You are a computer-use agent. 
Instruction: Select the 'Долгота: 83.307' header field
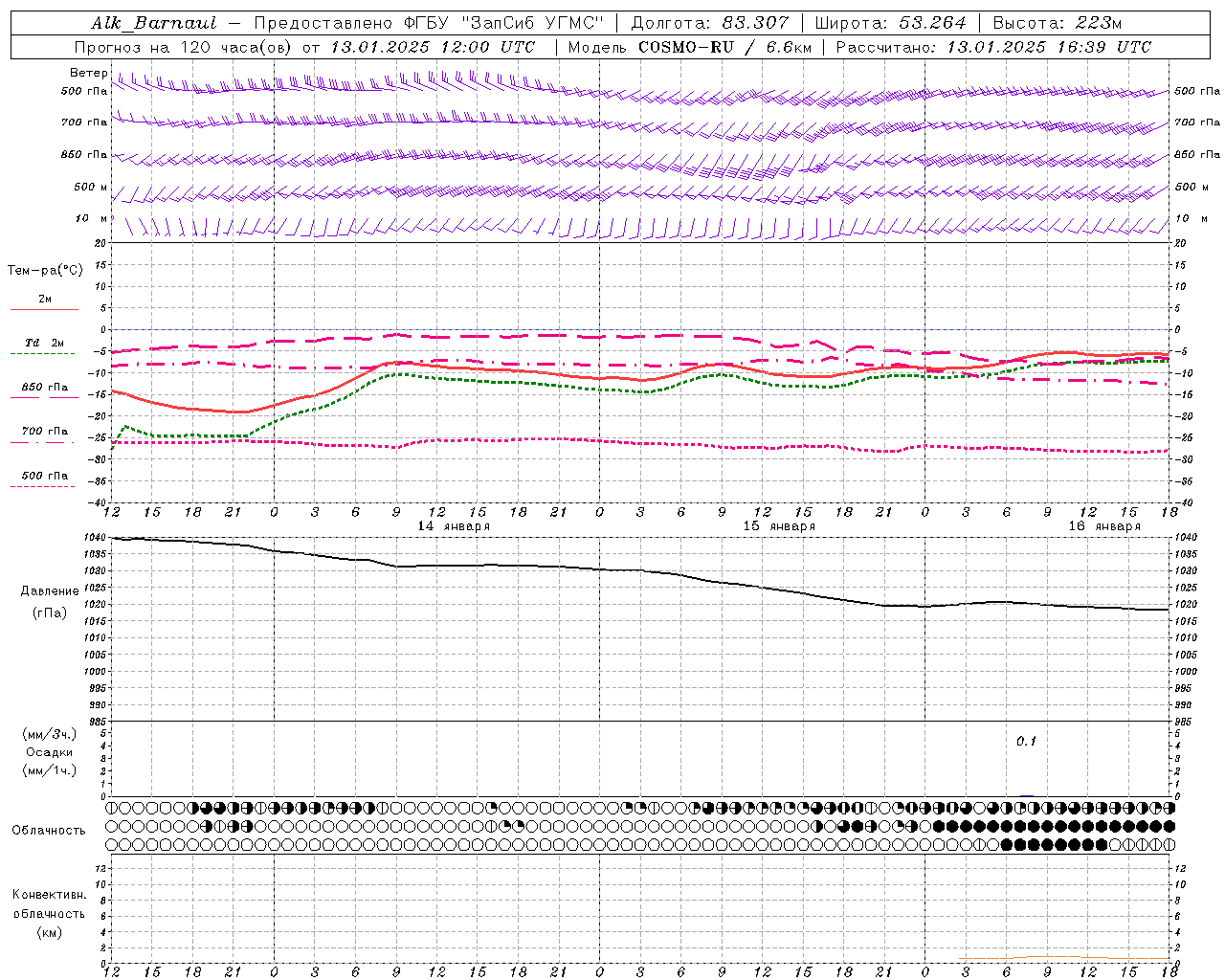710,23
